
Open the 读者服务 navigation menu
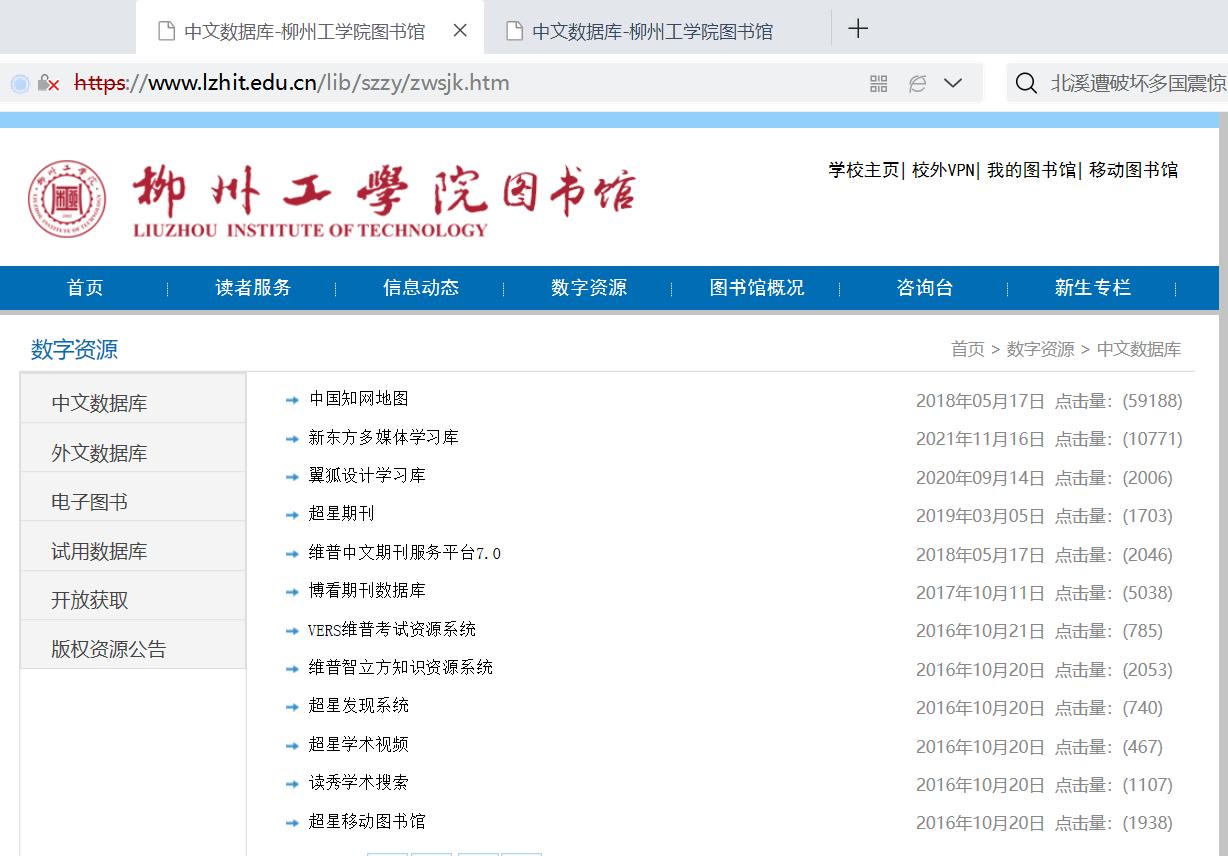click(253, 288)
